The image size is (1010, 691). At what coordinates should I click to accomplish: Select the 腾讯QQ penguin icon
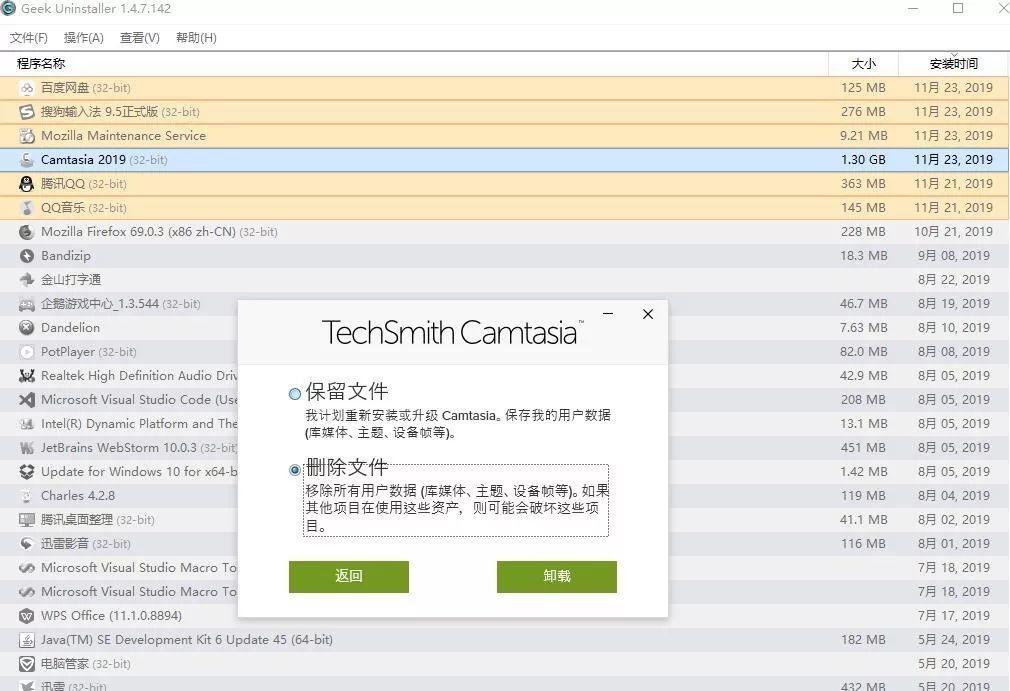[26, 184]
